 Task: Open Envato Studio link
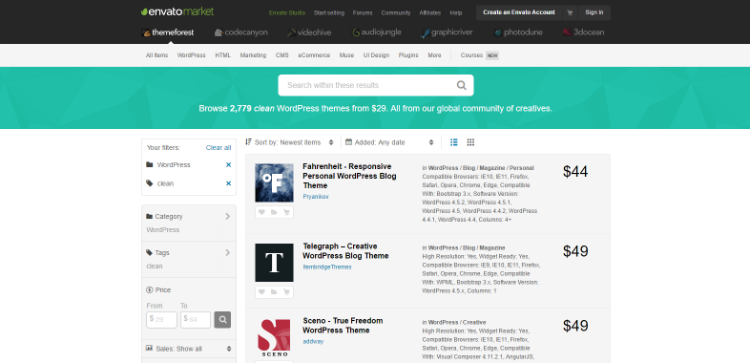pyautogui.click(x=287, y=13)
